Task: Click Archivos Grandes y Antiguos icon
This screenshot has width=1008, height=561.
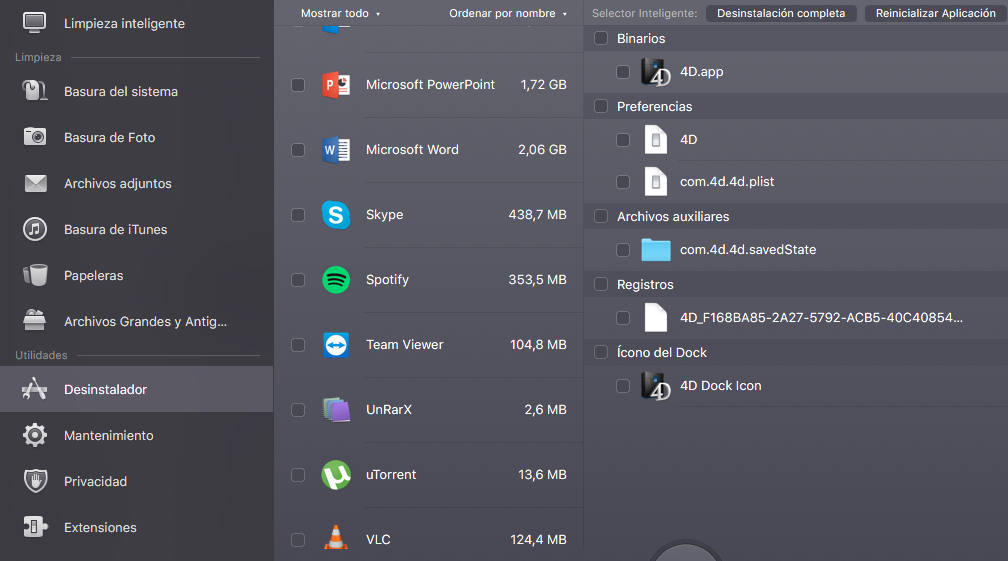Action: click(x=35, y=321)
